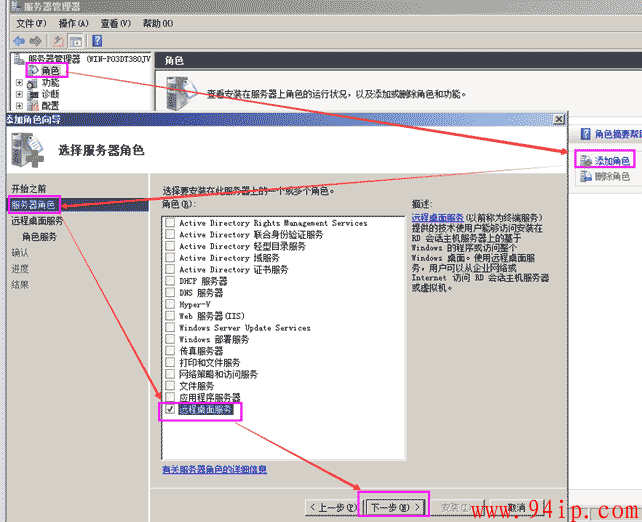Expand the Configuration tree node
Viewport: 642px width, 522px height.
pos(19,106)
